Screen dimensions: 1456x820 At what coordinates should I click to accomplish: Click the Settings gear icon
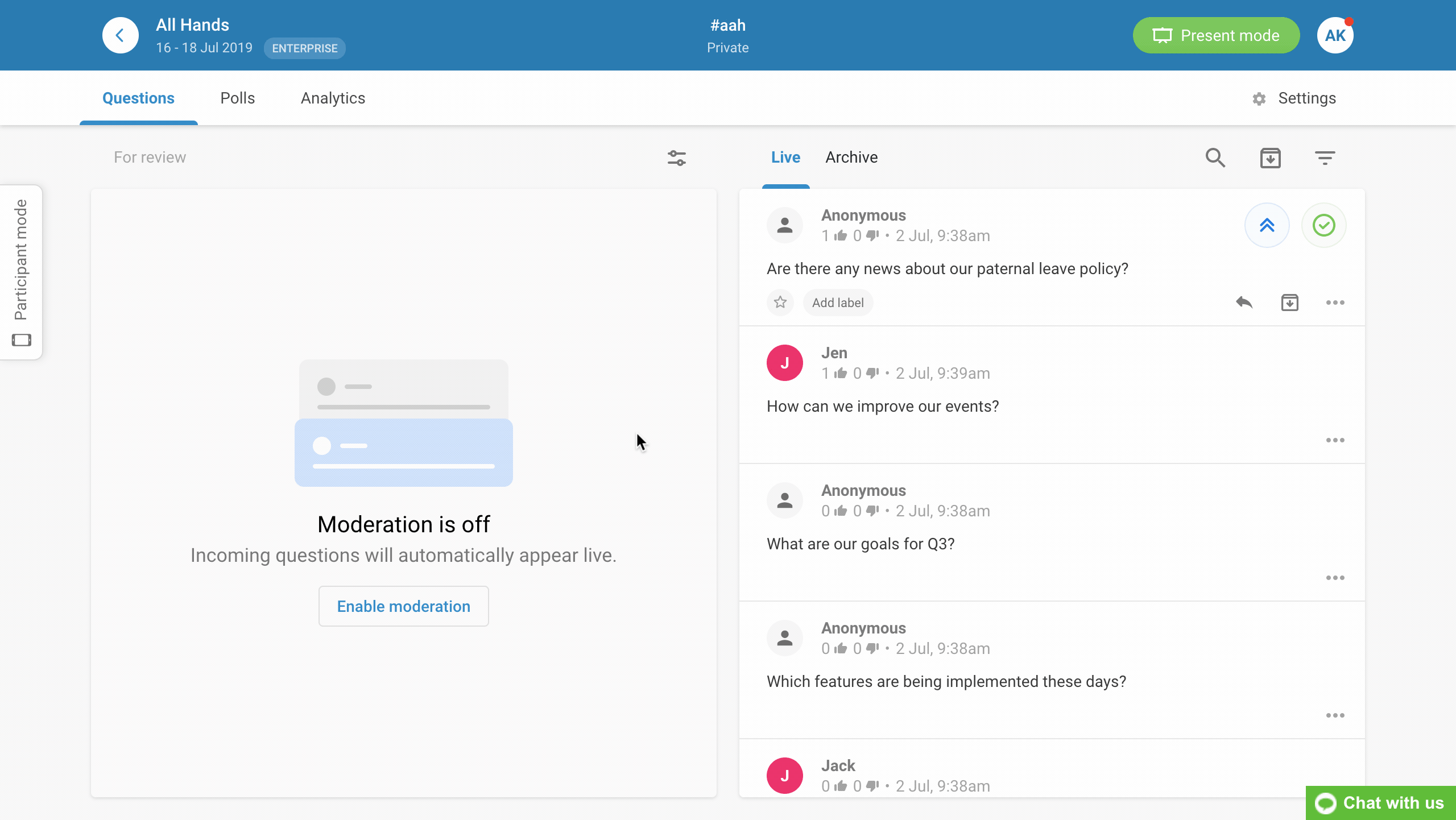pyautogui.click(x=1259, y=99)
